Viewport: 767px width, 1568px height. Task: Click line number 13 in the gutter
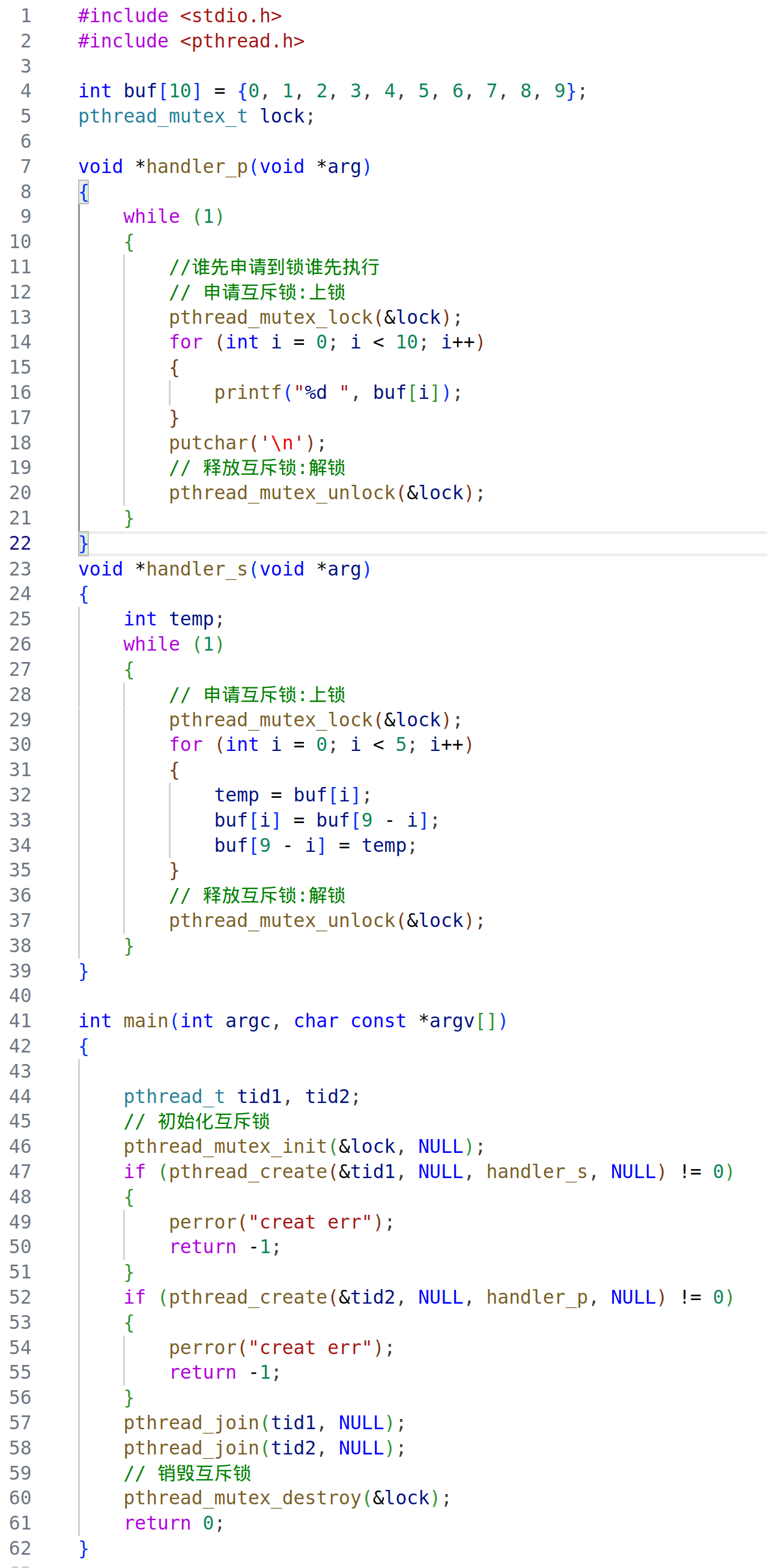[x=20, y=317]
